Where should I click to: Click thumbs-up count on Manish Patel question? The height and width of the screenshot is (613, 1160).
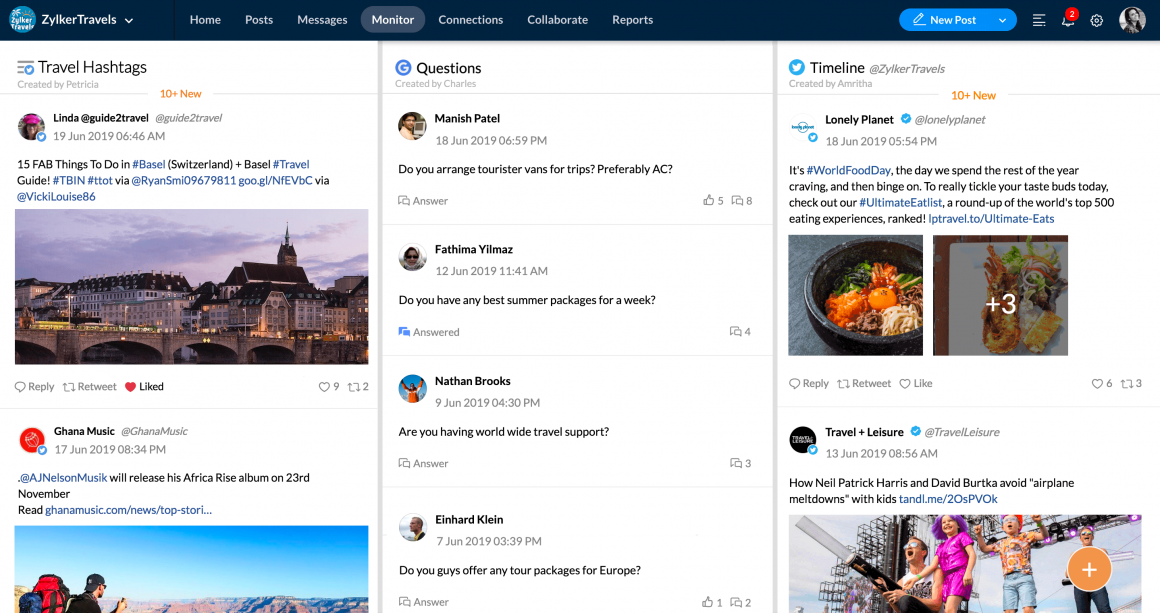pos(713,201)
